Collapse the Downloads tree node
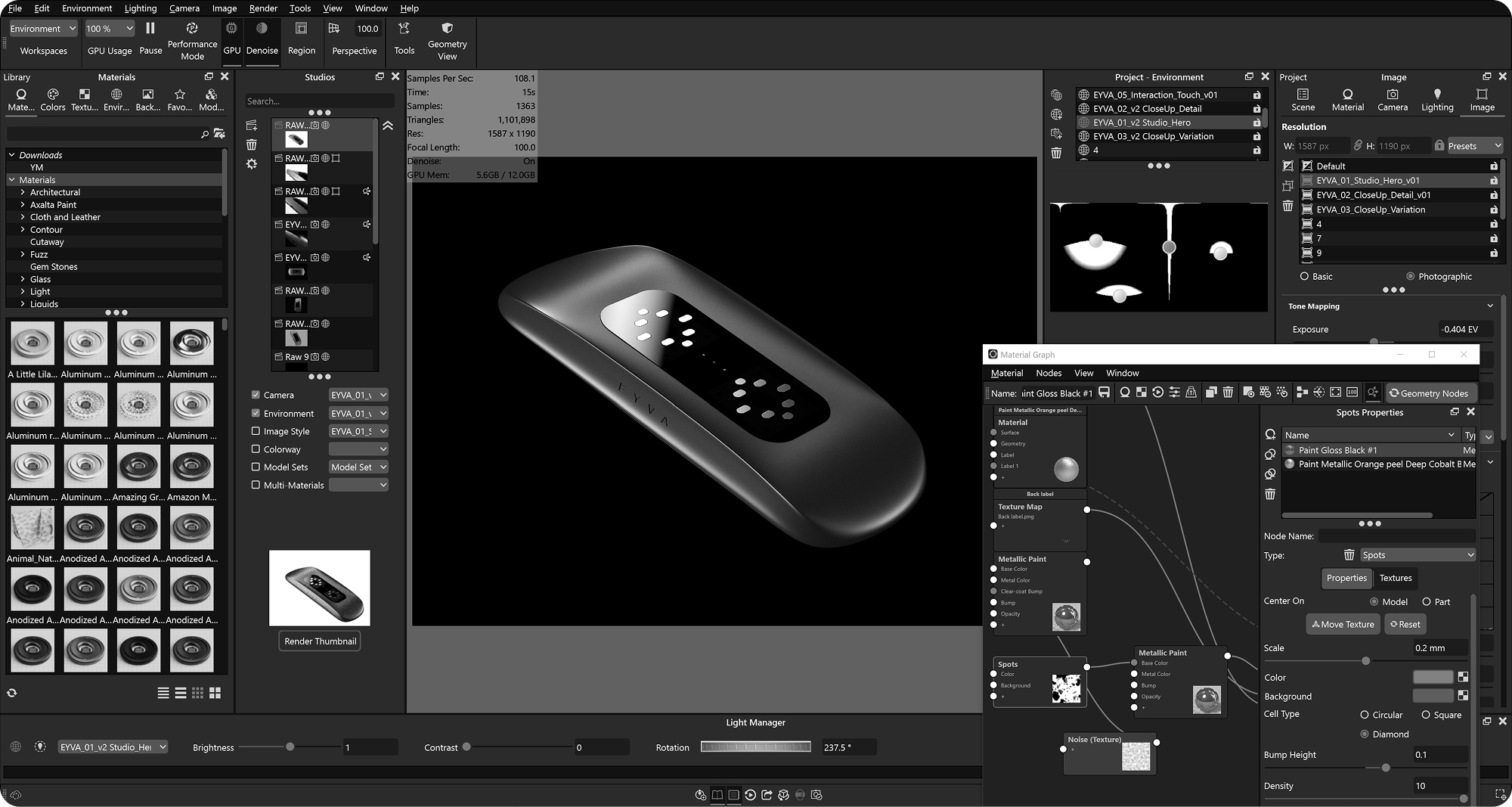1512x807 pixels. pyautogui.click(x=12, y=155)
